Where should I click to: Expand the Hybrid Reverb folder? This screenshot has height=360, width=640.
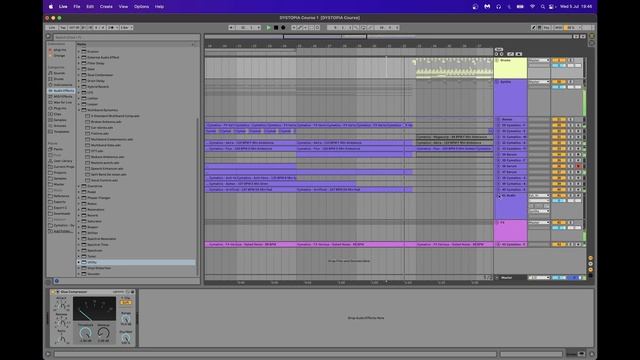pos(79,87)
